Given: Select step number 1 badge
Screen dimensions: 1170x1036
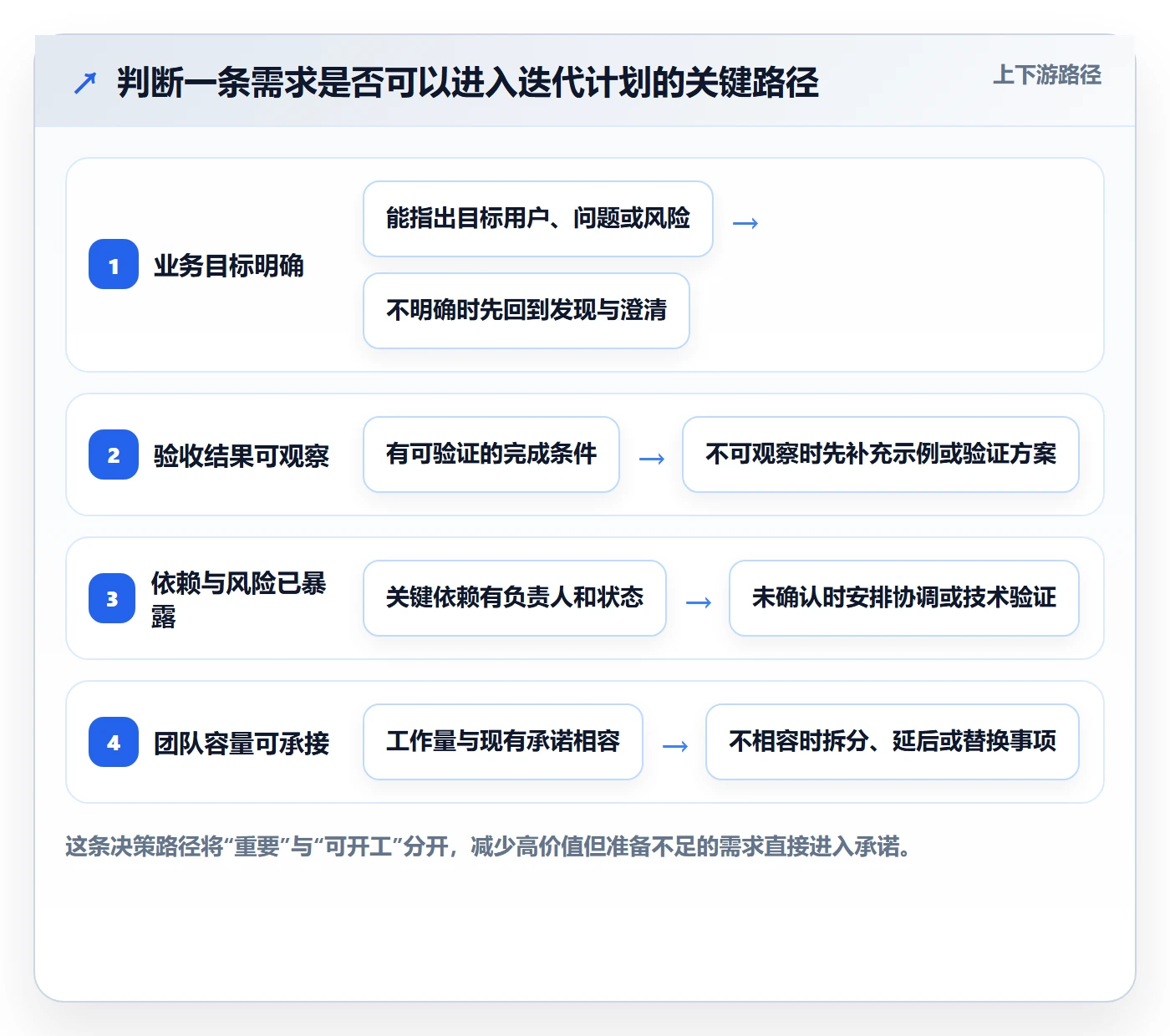Looking at the screenshot, I should coord(114,264).
